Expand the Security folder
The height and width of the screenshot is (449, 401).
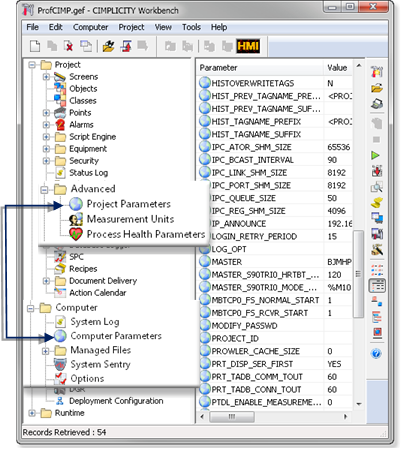point(46,161)
